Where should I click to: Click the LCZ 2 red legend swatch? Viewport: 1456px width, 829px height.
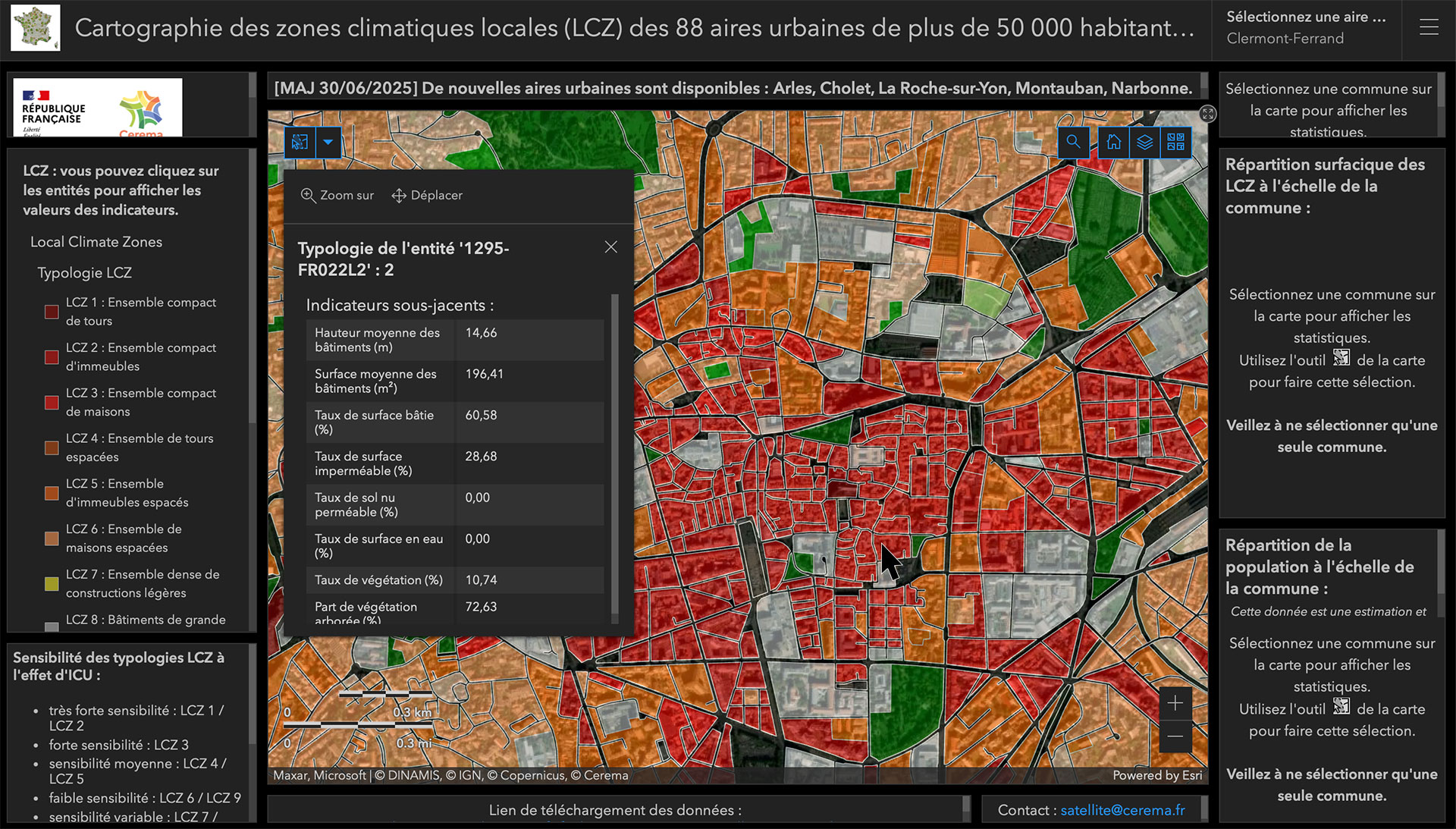click(x=52, y=357)
